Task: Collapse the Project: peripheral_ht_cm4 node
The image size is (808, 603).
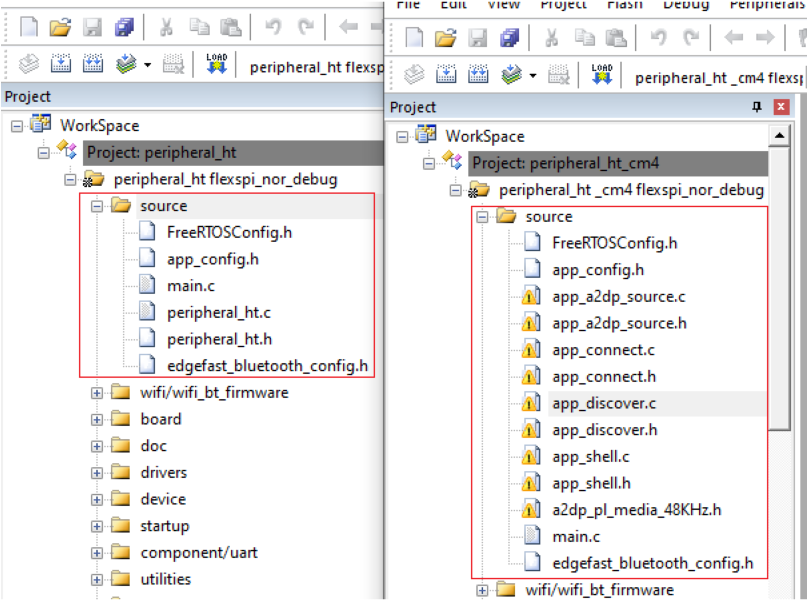Action: coord(429,163)
